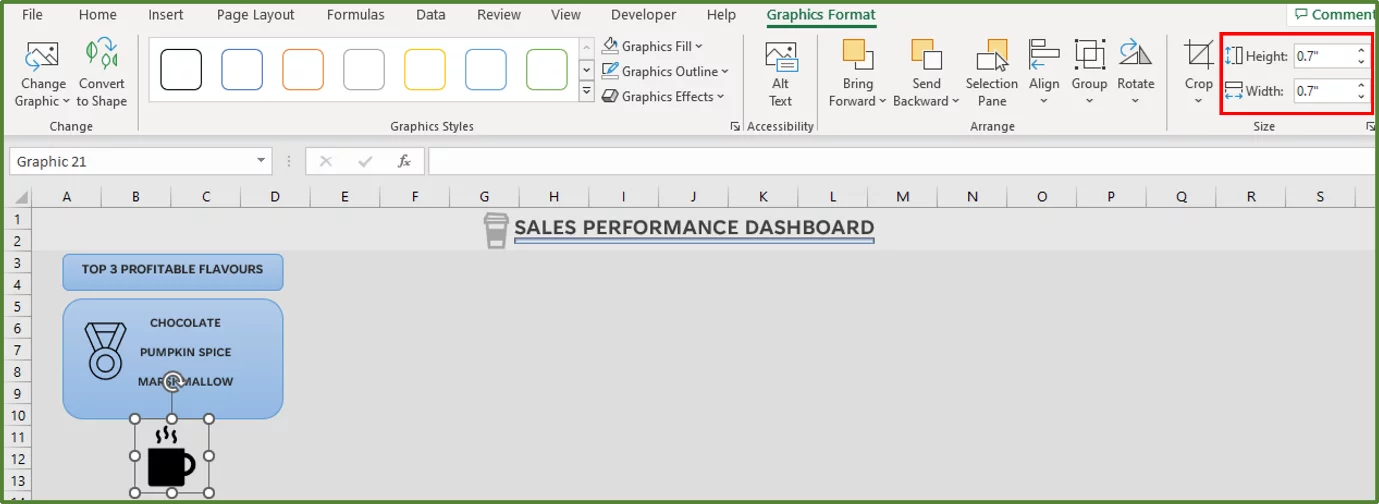This screenshot has height=504, width=1379.
Task: Apply the blue outline graphics style
Action: point(242,70)
